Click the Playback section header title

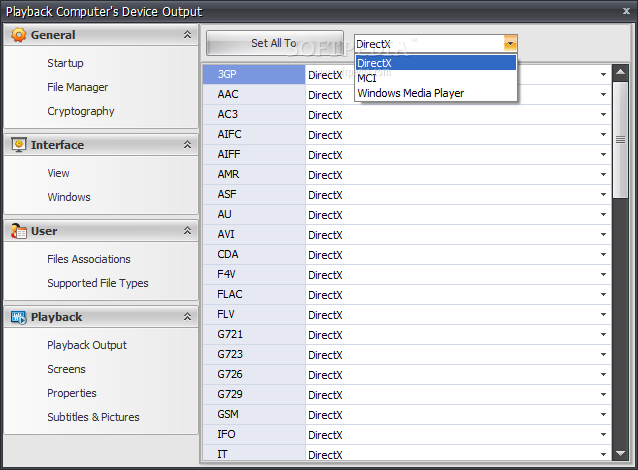pos(57,317)
